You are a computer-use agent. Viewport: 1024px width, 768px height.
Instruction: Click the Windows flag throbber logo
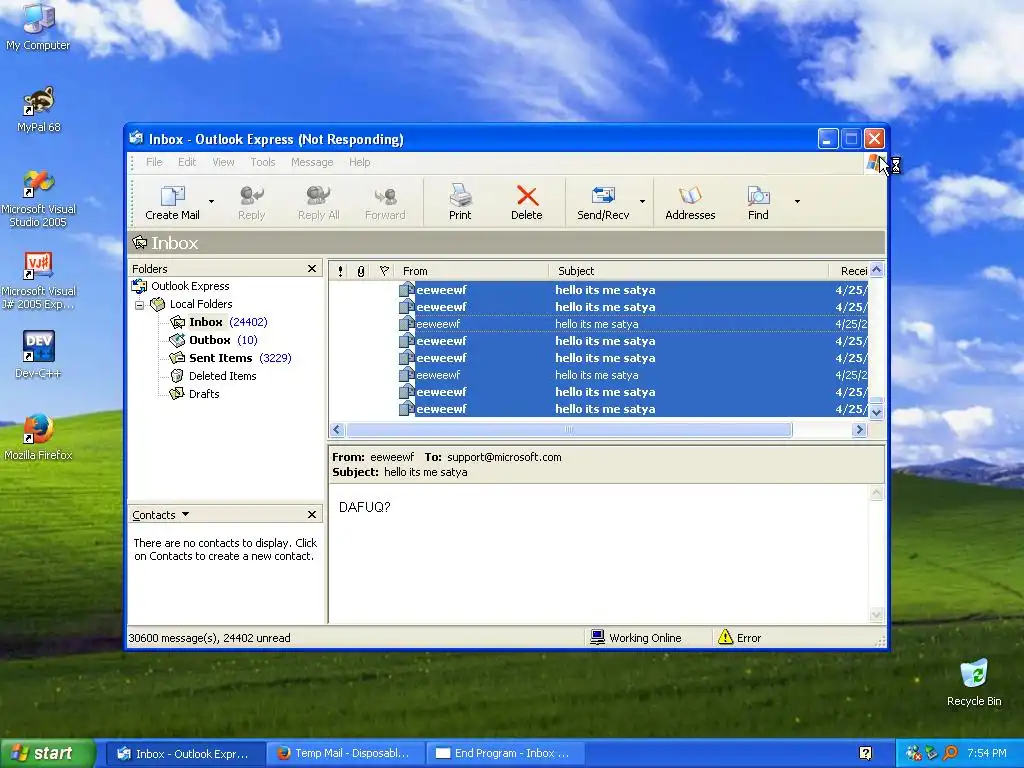tap(874, 163)
